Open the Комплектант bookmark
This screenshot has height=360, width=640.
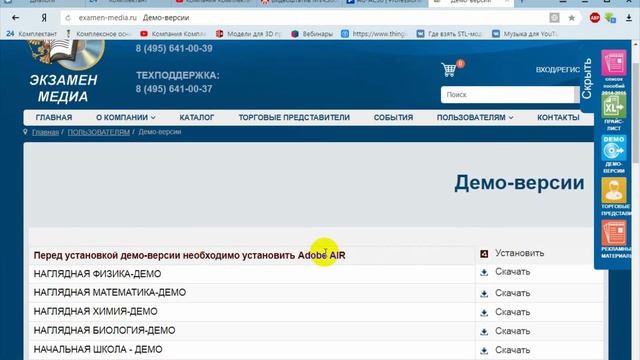tap(32, 33)
